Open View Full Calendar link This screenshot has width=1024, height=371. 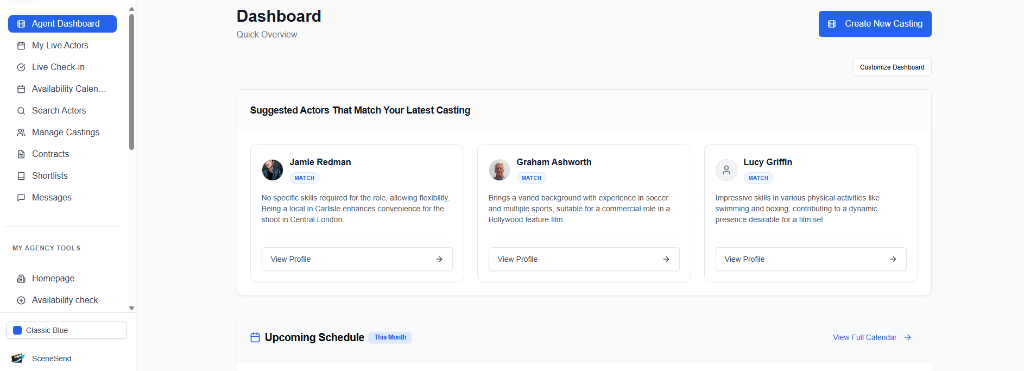pyautogui.click(x=872, y=338)
